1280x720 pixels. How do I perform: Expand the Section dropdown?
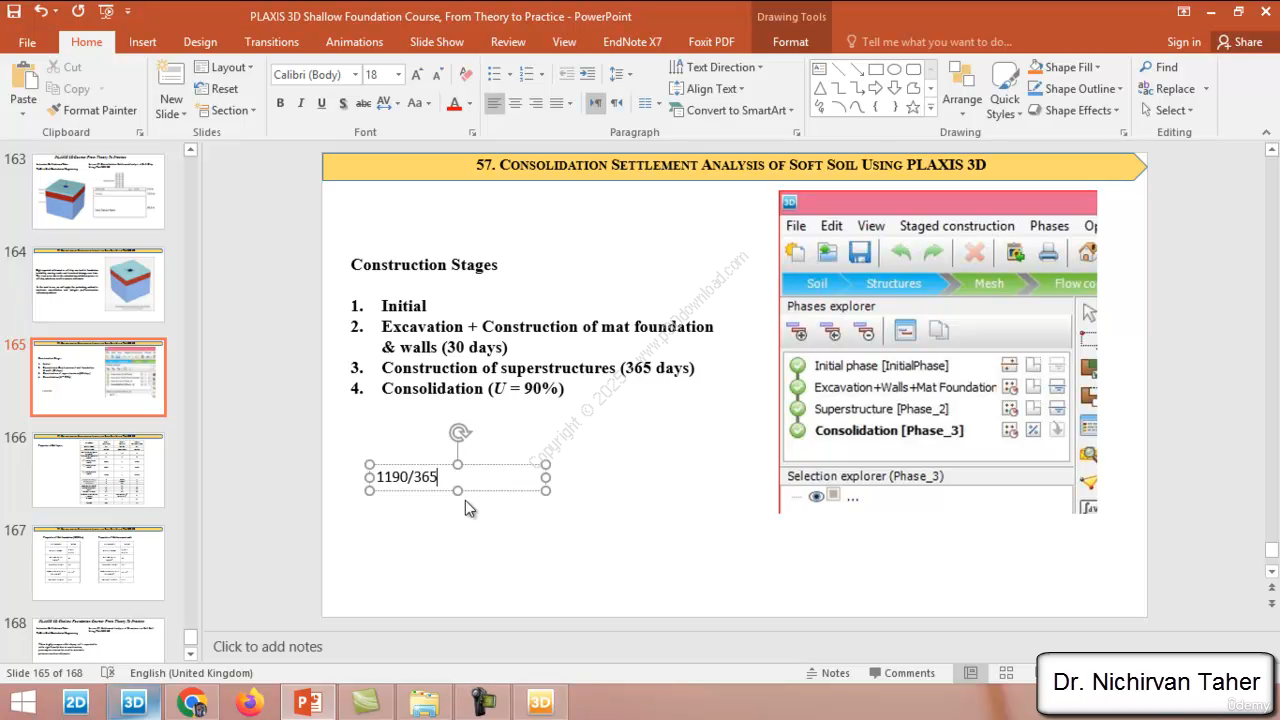pyautogui.click(x=226, y=110)
